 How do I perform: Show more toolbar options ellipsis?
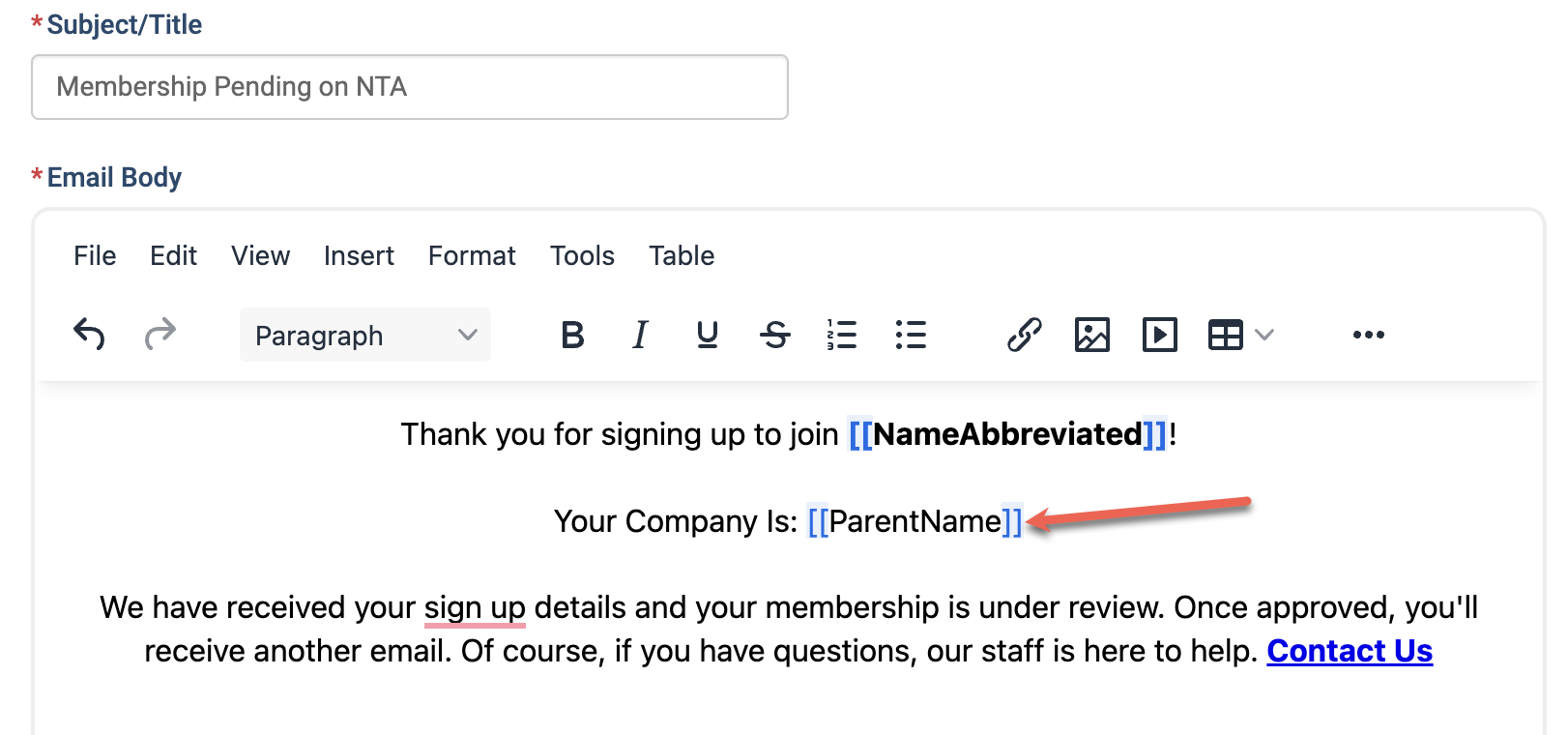(x=1369, y=335)
